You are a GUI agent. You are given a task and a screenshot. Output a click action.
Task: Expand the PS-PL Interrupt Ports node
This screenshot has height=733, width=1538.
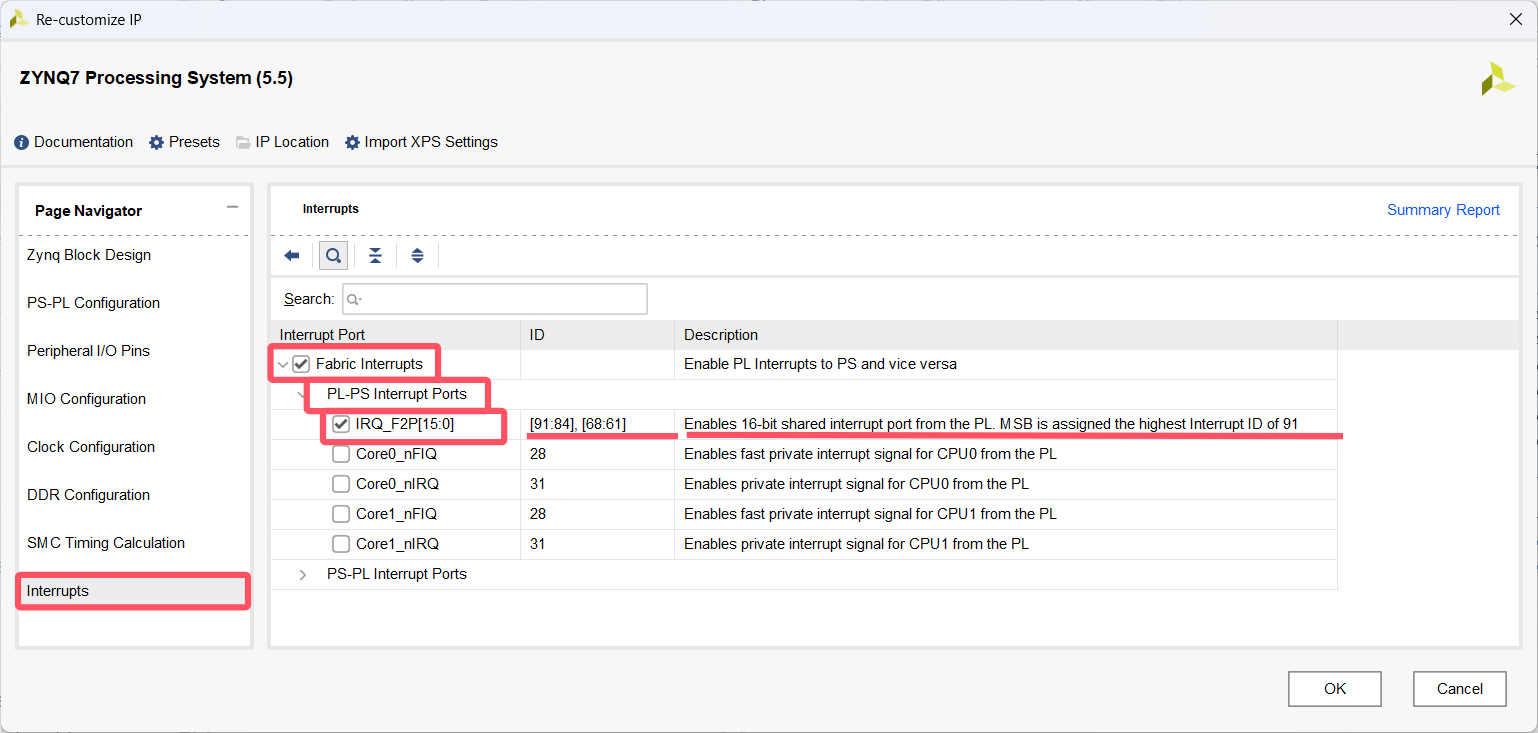(303, 574)
